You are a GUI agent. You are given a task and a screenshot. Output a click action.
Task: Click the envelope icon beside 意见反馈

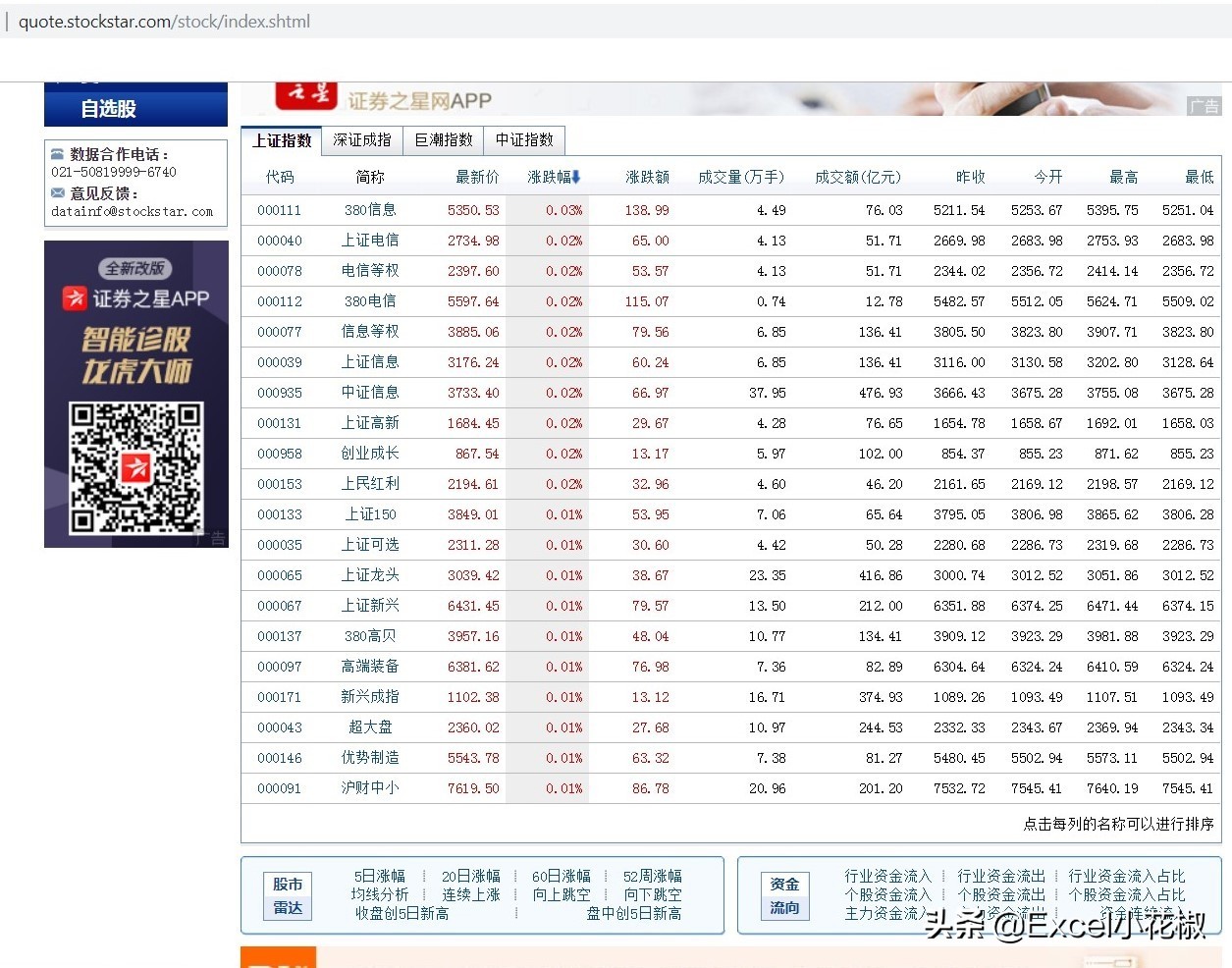point(59,193)
